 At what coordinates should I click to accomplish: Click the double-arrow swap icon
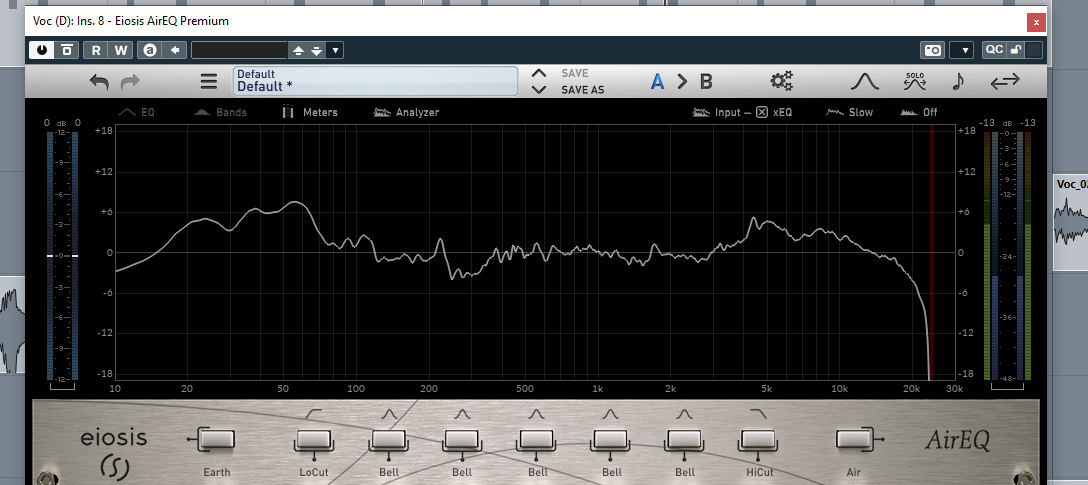[1005, 82]
